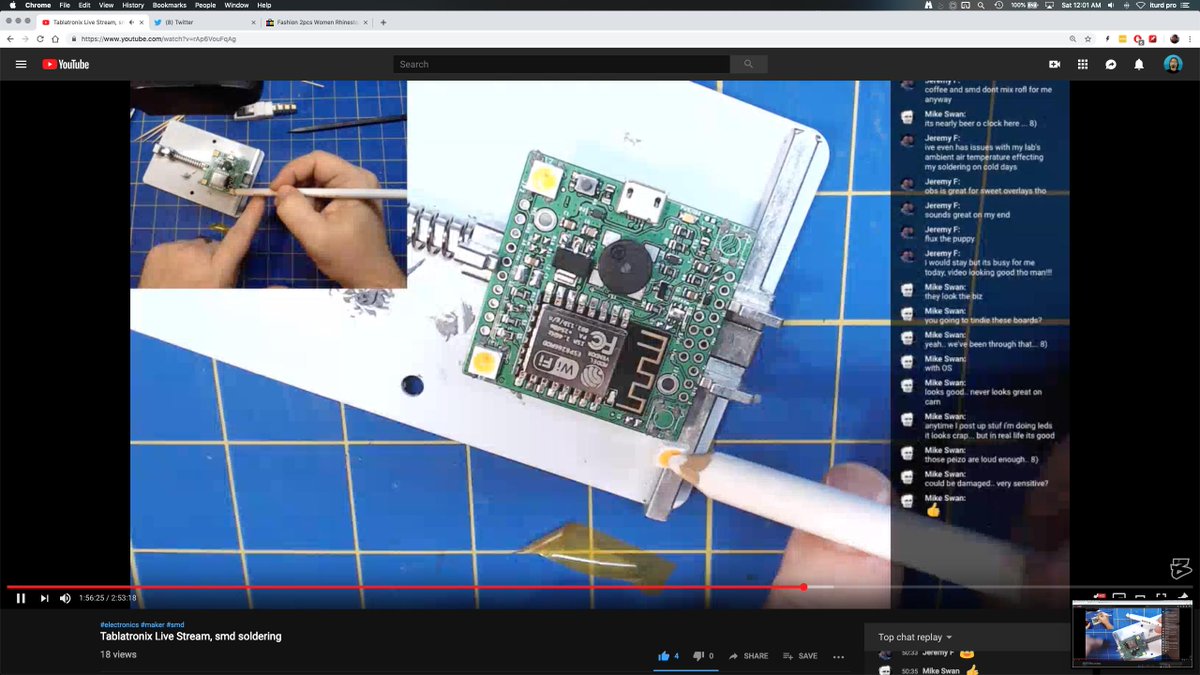Reload the page

(x=40, y=39)
